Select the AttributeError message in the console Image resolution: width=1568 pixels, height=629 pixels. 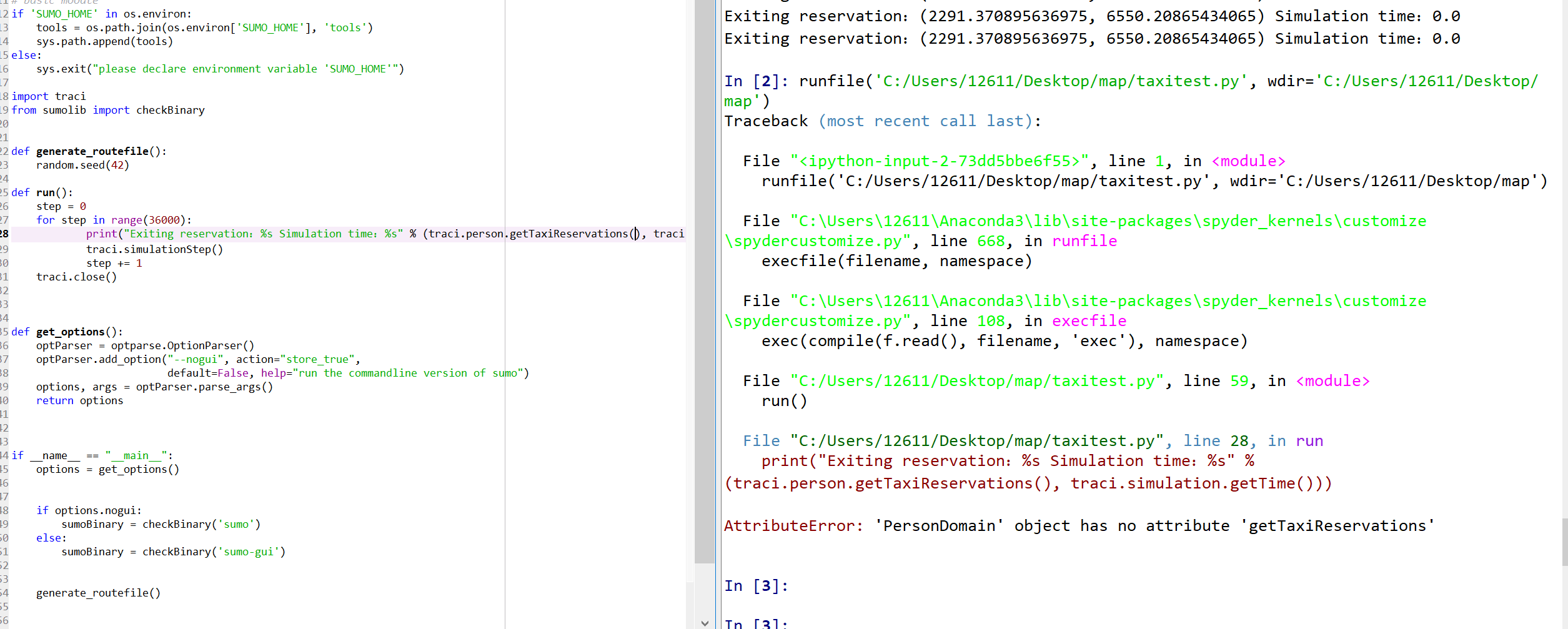[x=1078, y=525]
